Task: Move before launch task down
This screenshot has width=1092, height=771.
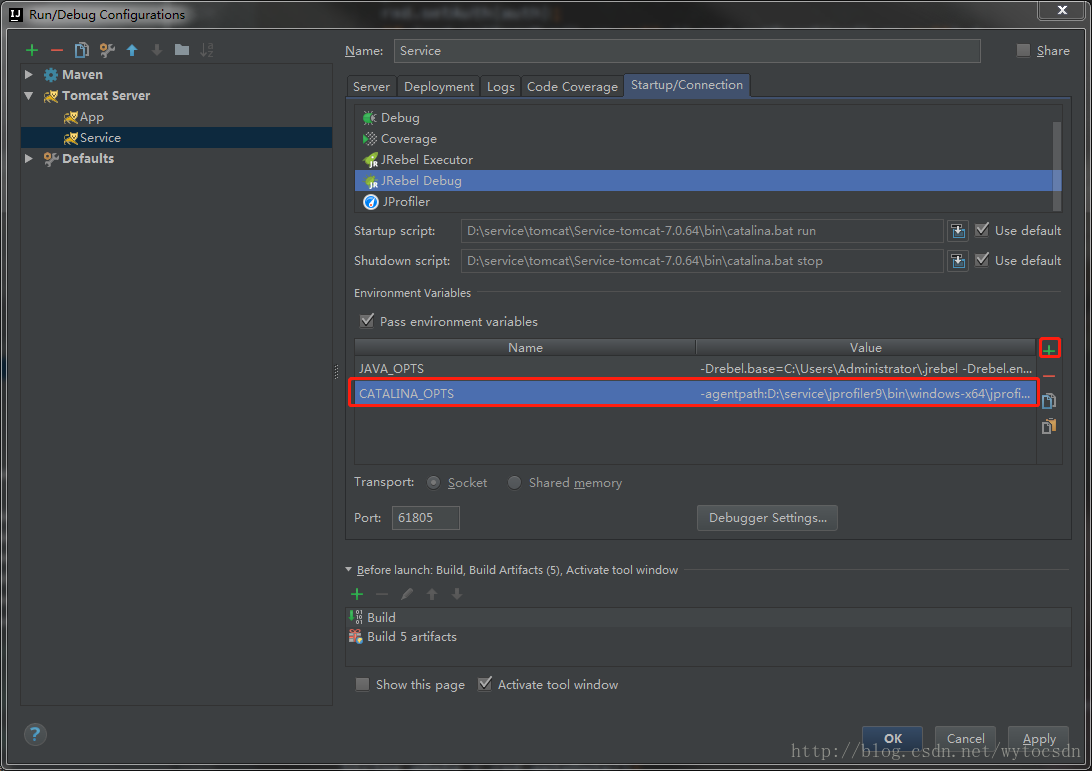Action: click(457, 594)
